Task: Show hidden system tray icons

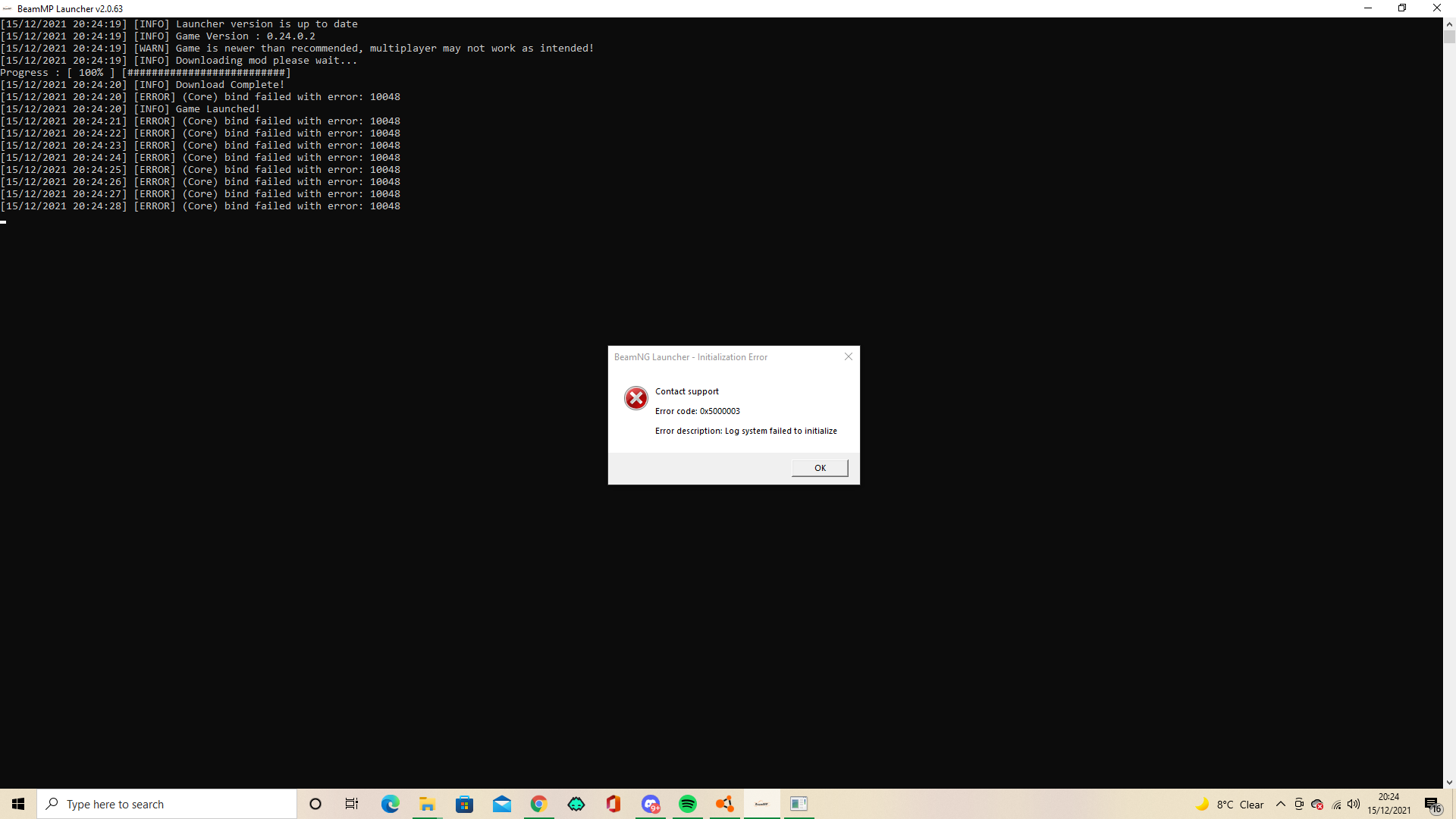Action: pyautogui.click(x=1281, y=804)
